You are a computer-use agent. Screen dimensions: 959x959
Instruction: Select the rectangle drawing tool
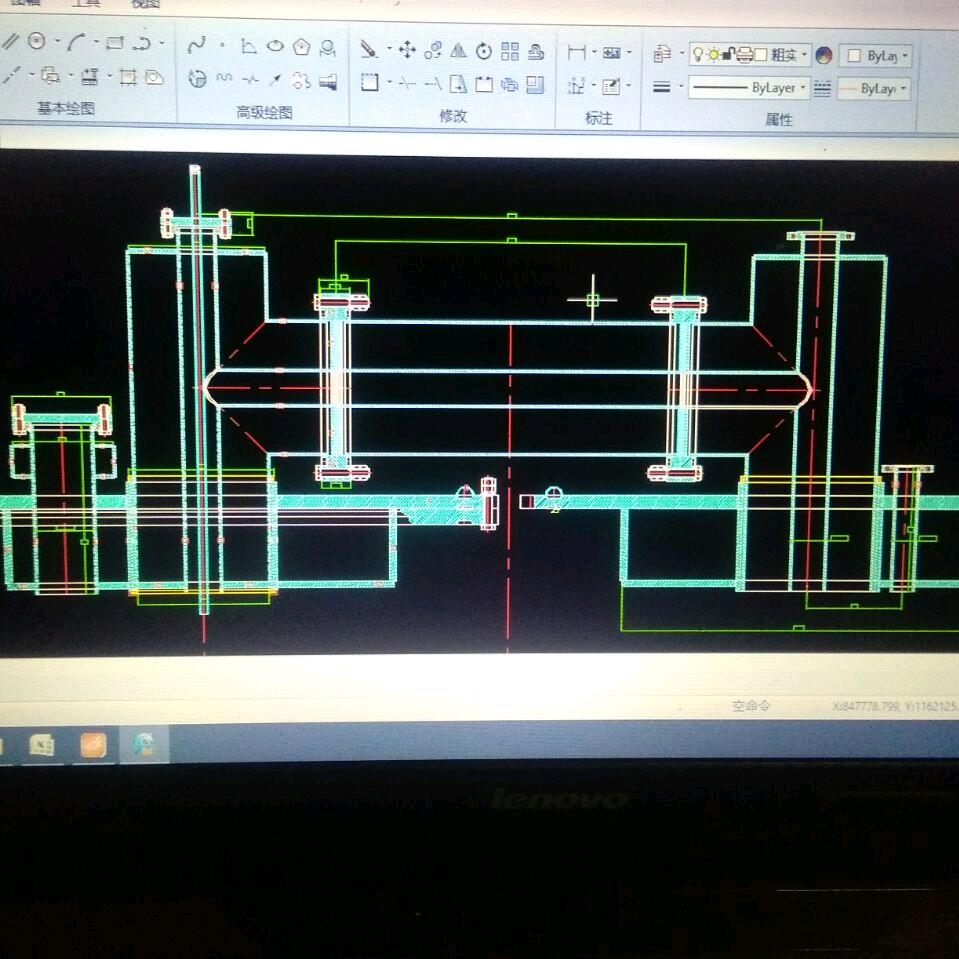pos(114,42)
